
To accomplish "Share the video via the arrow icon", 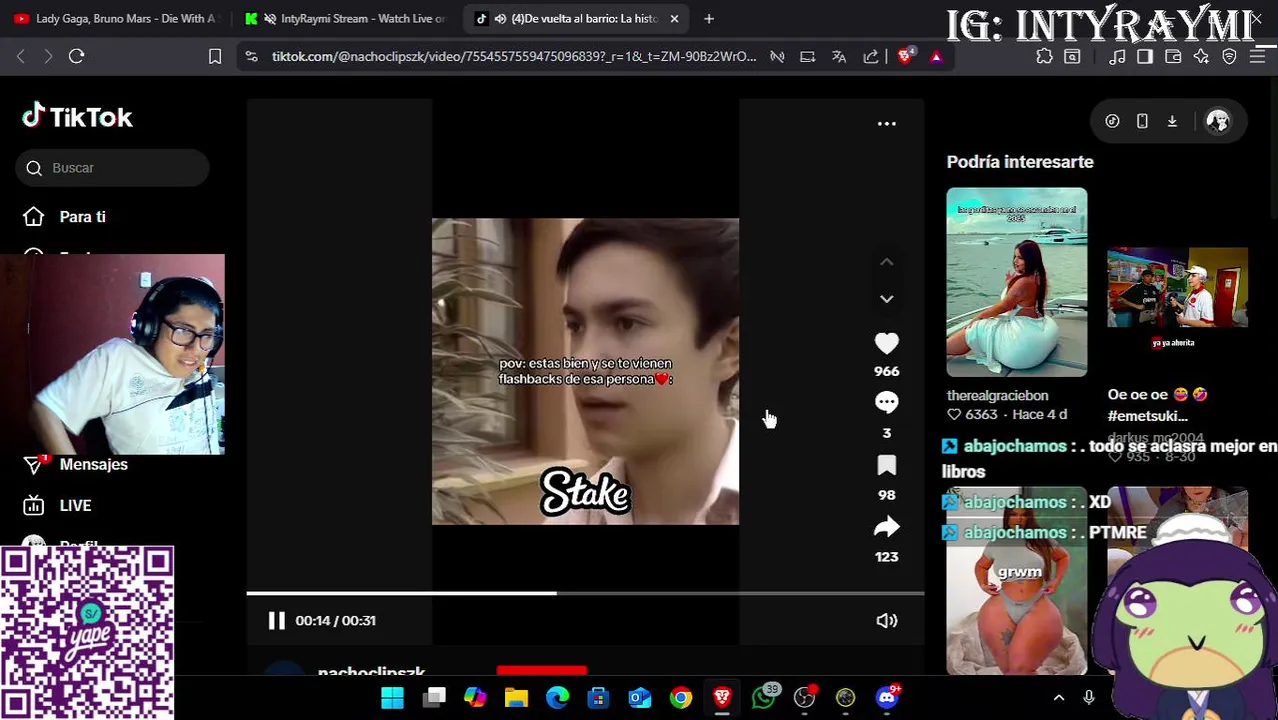I will click(x=886, y=527).
